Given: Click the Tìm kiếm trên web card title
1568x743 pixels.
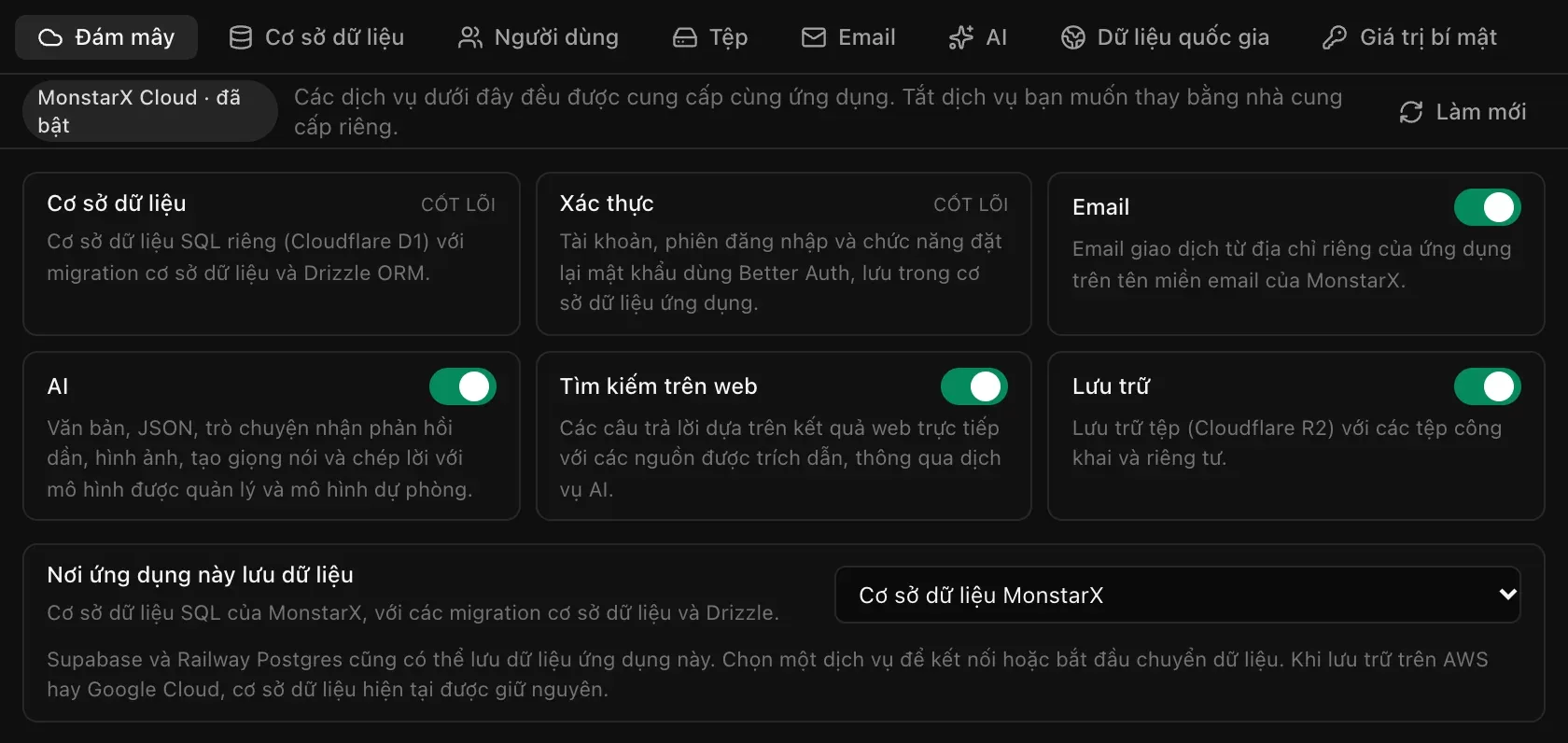Looking at the screenshot, I should (659, 386).
